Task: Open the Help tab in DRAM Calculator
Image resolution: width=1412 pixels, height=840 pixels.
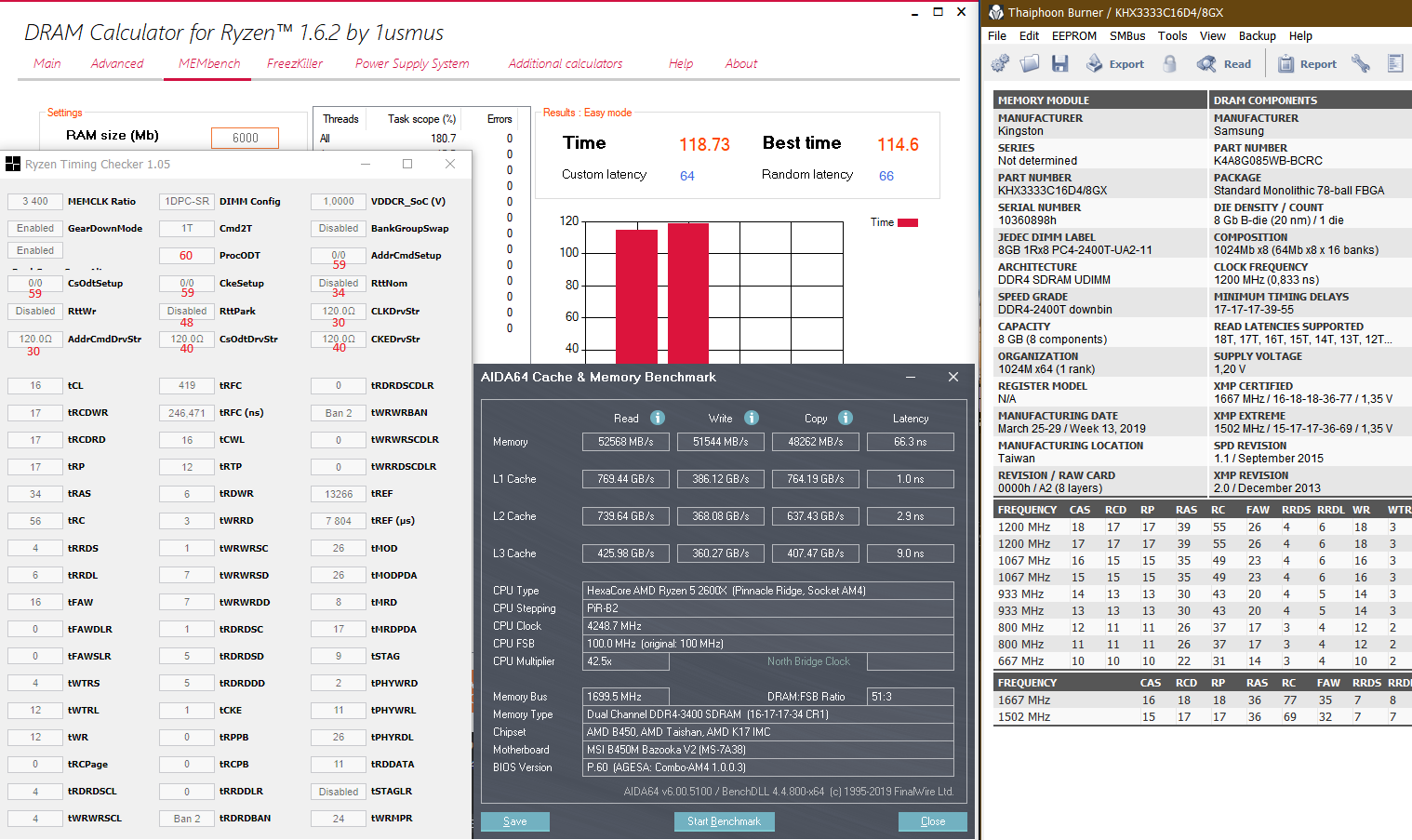Action: (x=681, y=63)
